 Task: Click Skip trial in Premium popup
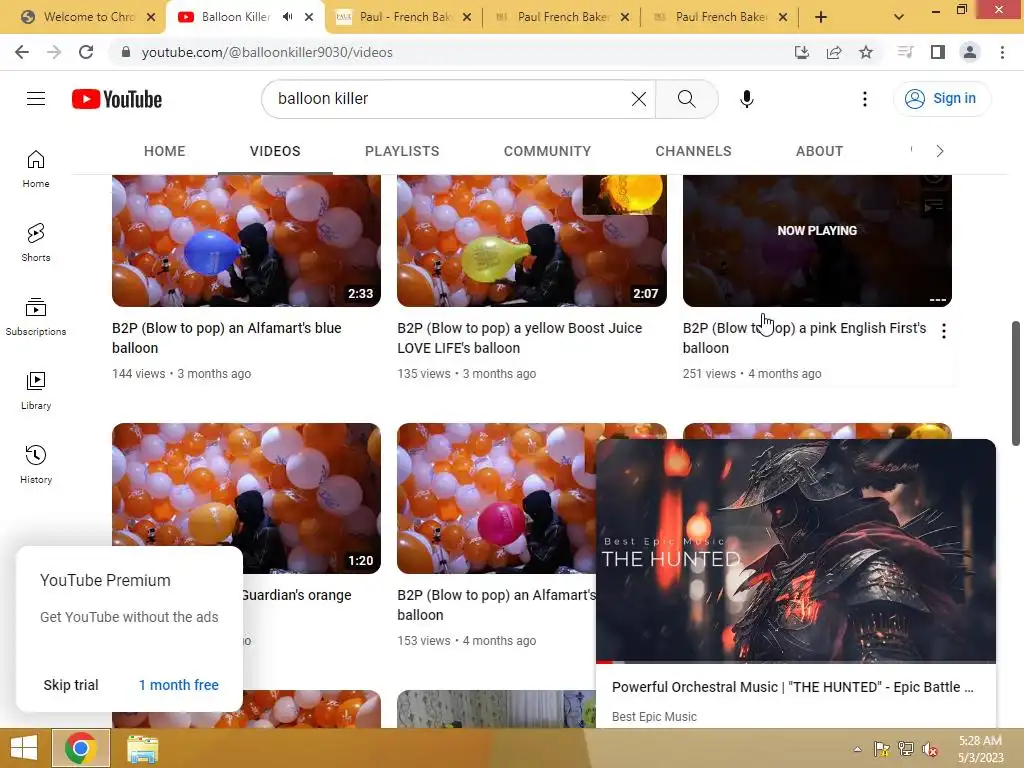tap(71, 684)
